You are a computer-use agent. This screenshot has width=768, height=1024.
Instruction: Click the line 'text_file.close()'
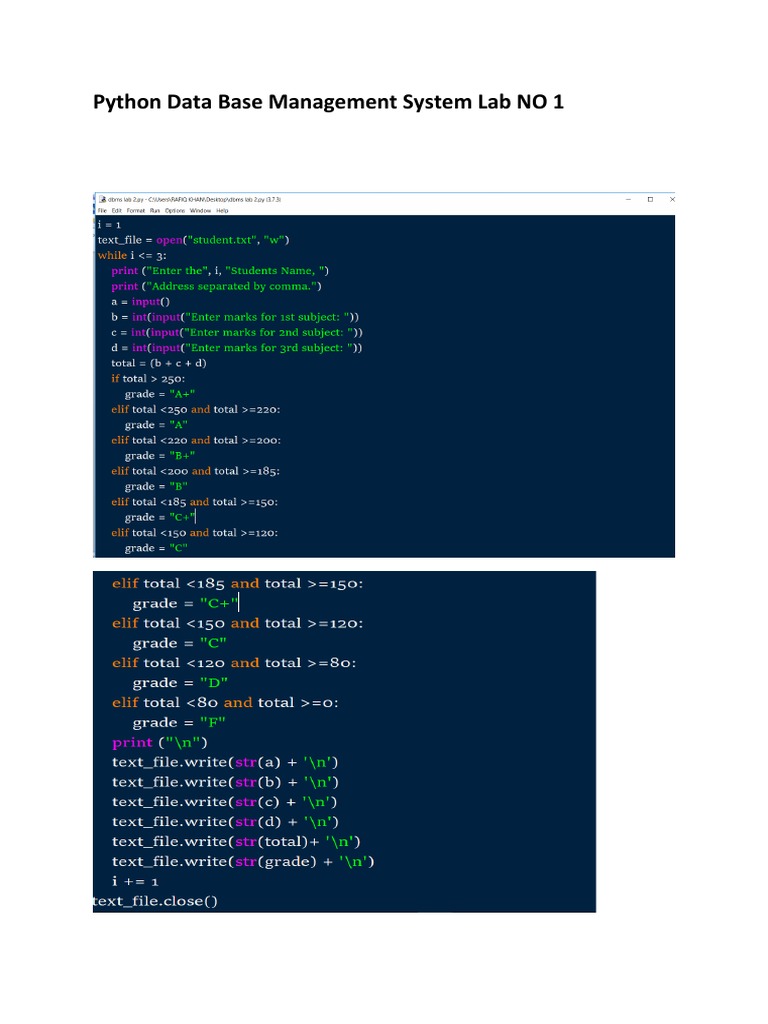(155, 901)
